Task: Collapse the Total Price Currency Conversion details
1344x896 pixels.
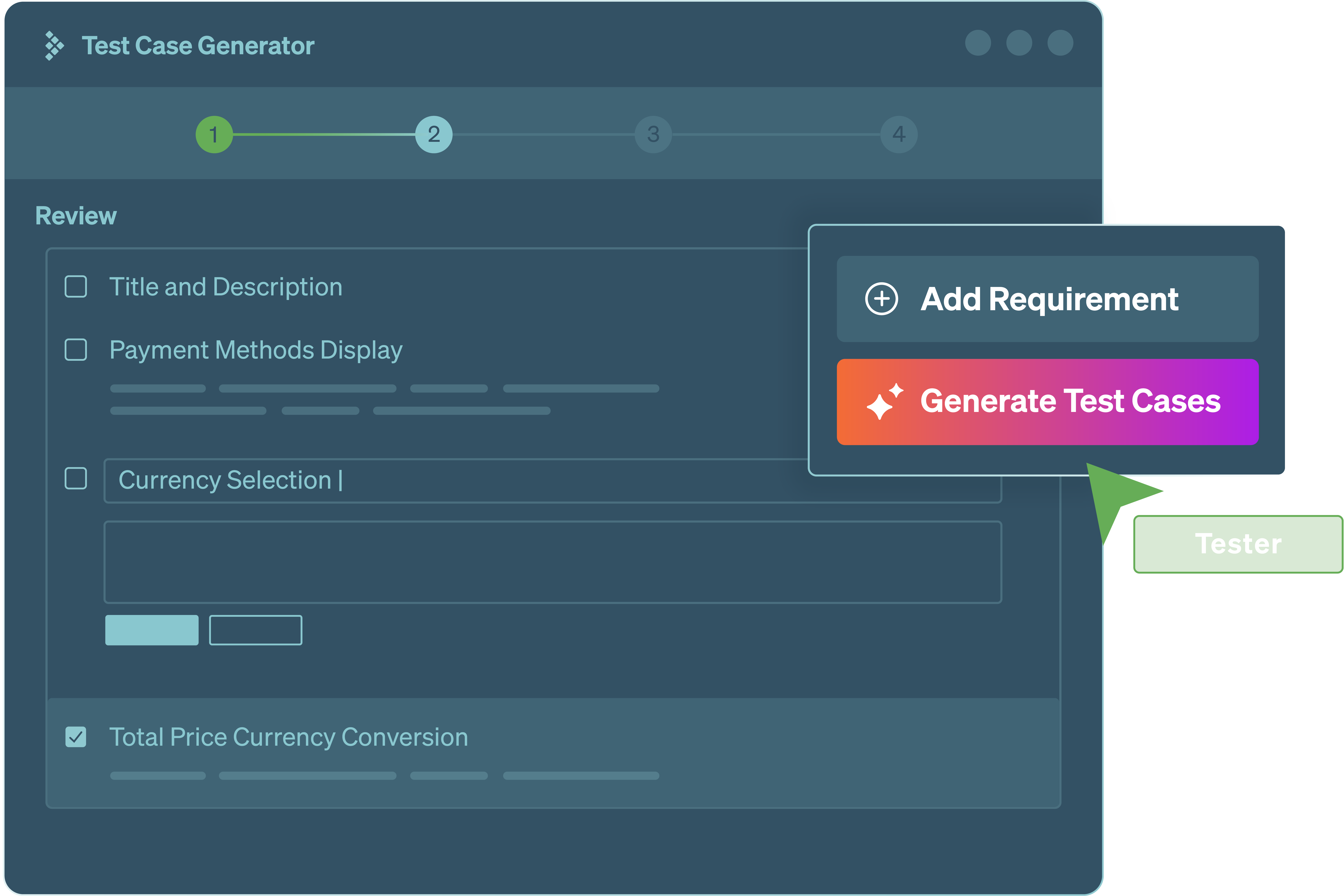Action: coord(289,737)
